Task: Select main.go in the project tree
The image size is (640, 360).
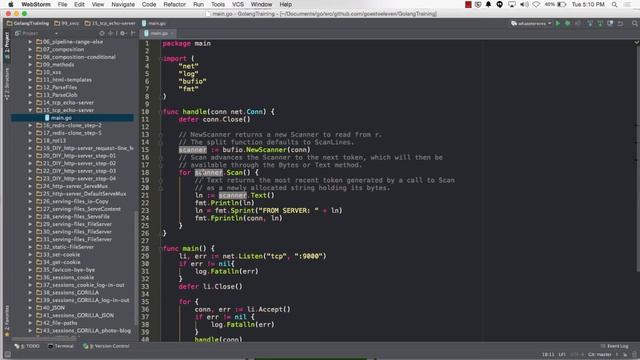Action: [72, 118]
